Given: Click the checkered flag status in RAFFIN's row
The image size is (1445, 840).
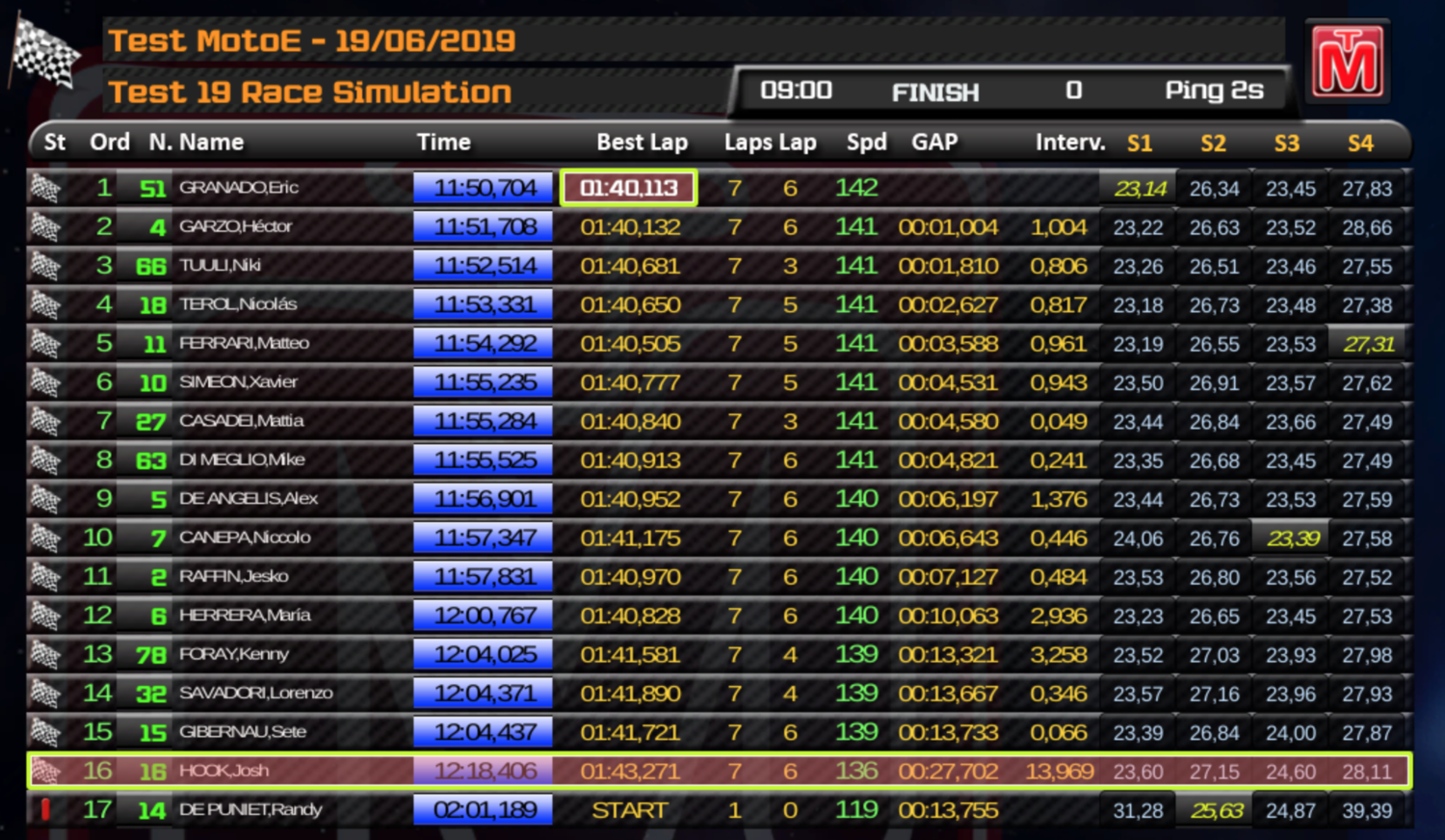Looking at the screenshot, I should tap(45, 576).
